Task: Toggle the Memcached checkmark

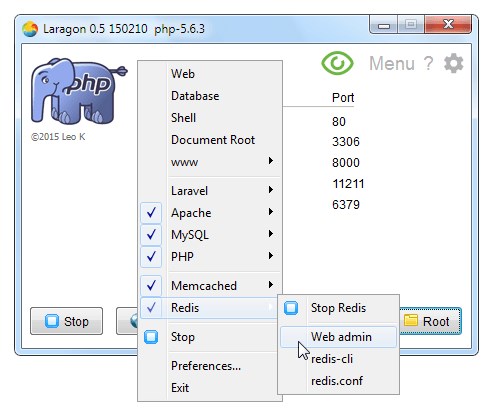Action: click(151, 285)
